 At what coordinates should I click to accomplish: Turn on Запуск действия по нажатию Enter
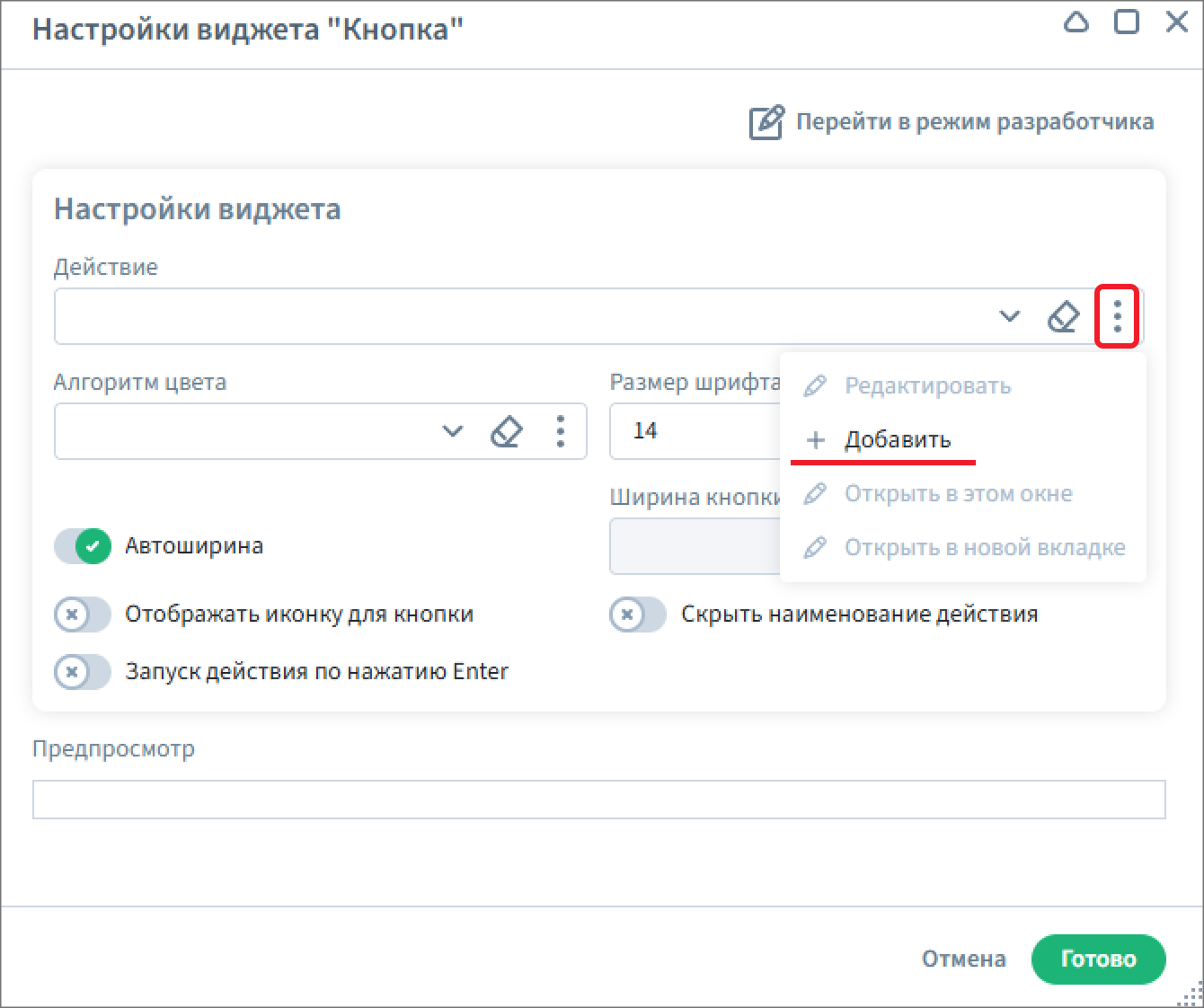83,672
